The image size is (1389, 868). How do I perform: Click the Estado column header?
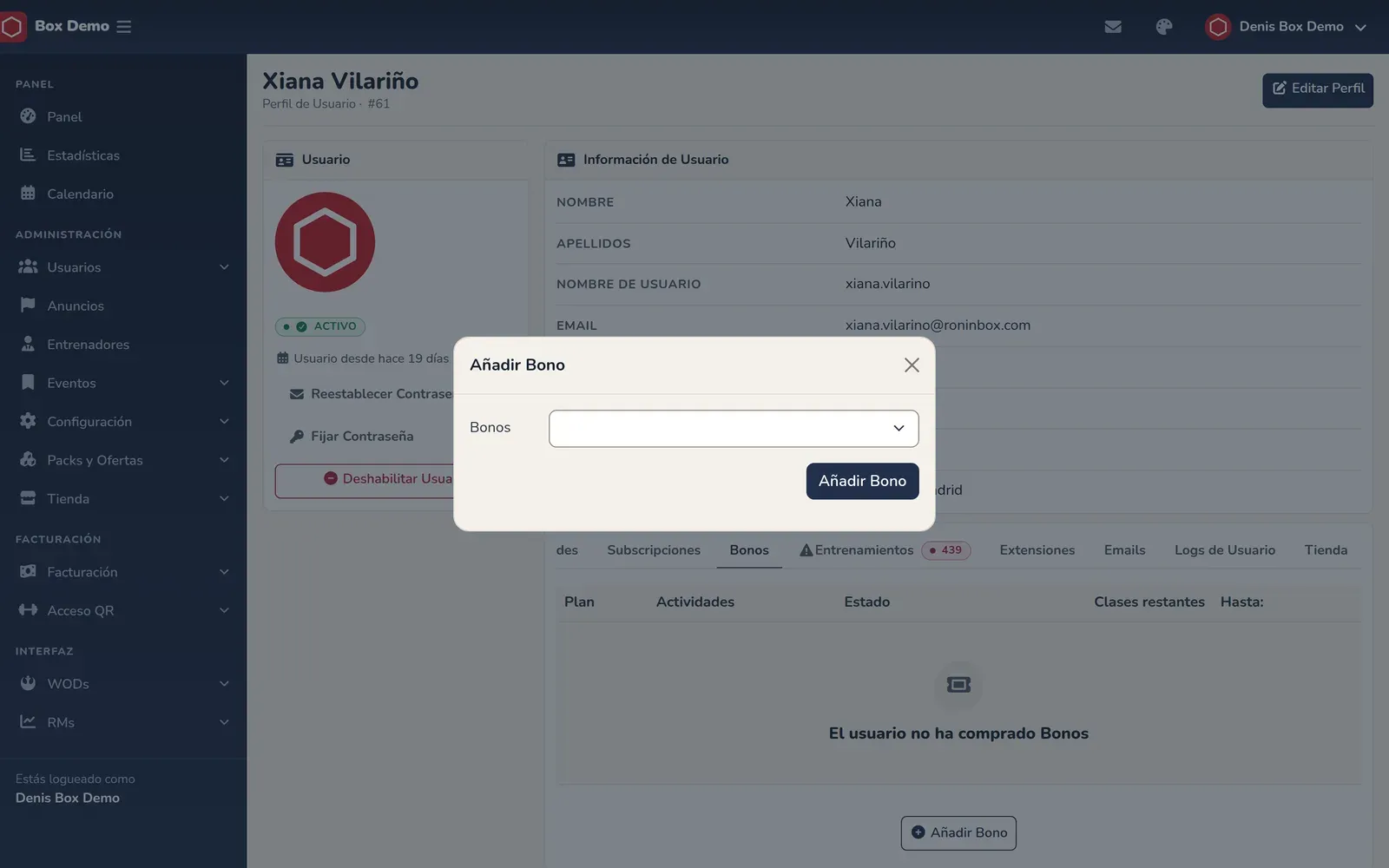tap(866, 602)
